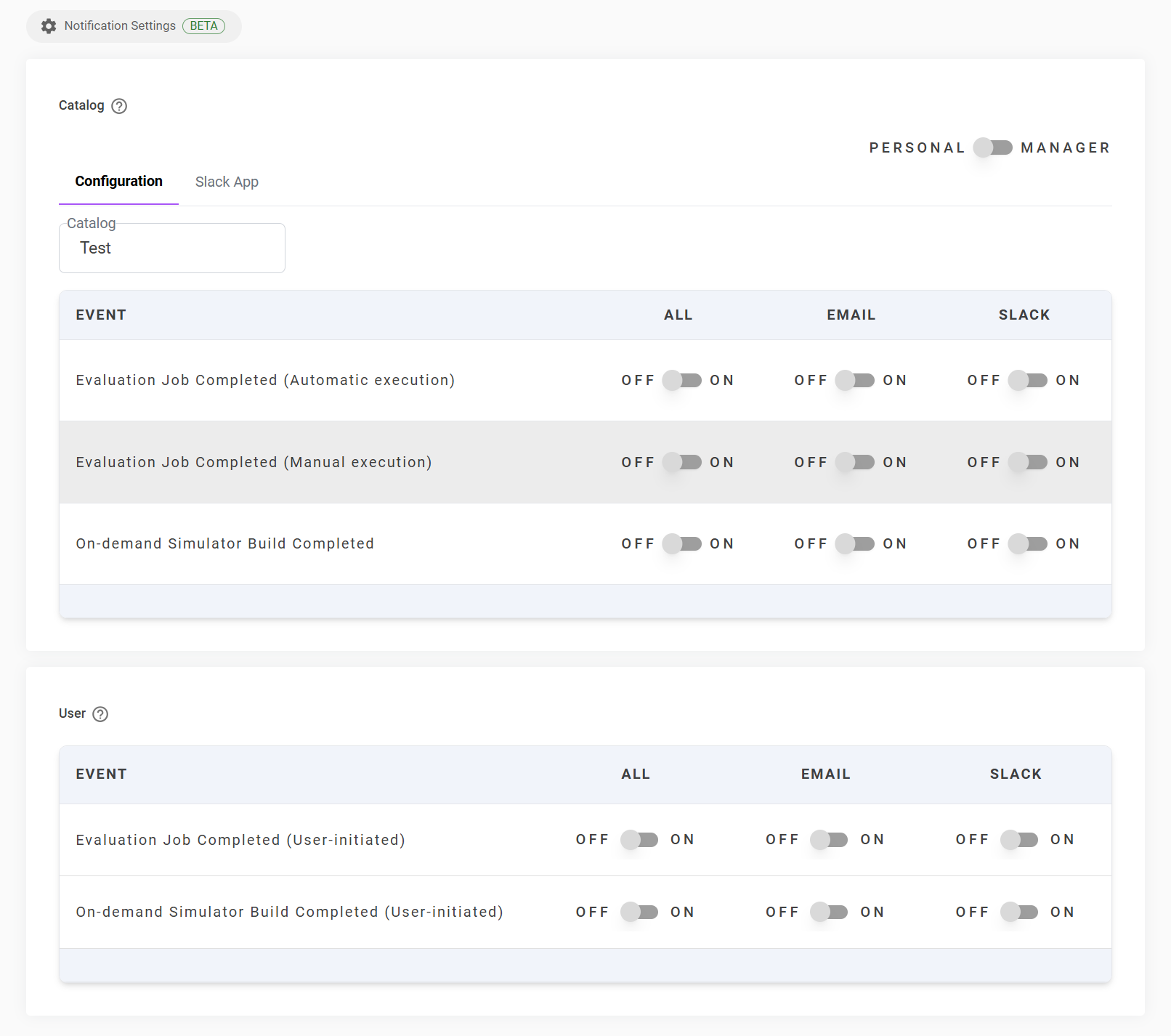The width and height of the screenshot is (1171, 1036).
Task: Toggle EMAIL for Evaluation Job Completed (Manual execution)
Action: [855, 462]
